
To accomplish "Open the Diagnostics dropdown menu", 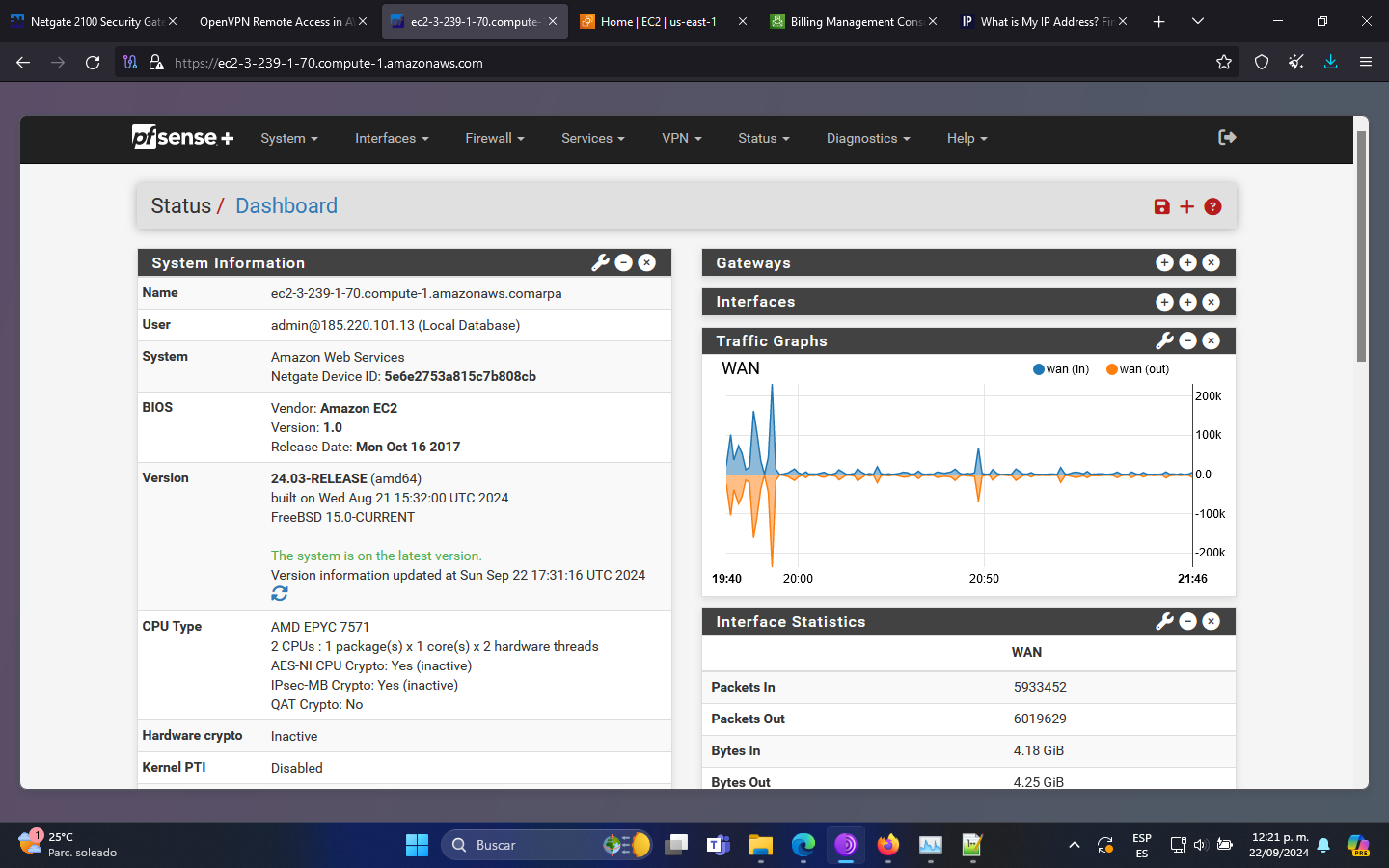I will [x=868, y=138].
